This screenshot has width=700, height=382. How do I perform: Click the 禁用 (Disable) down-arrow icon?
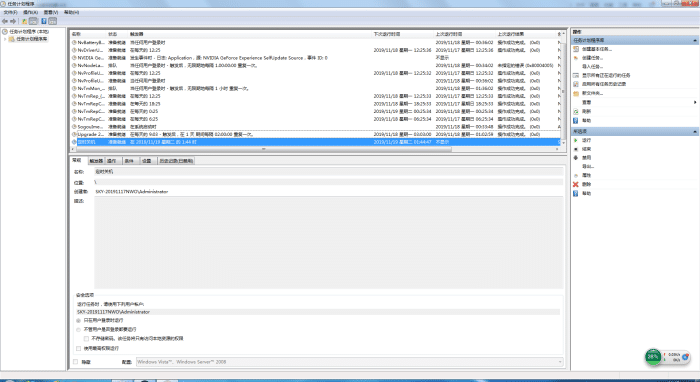576,158
